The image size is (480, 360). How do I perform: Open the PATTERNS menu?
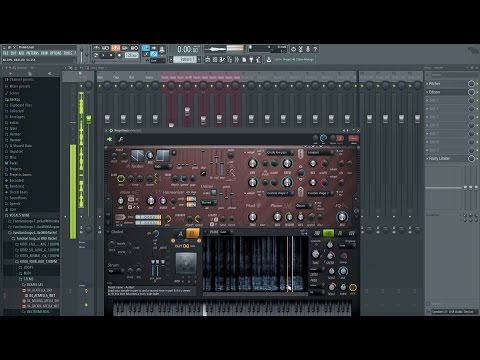click(x=33, y=53)
